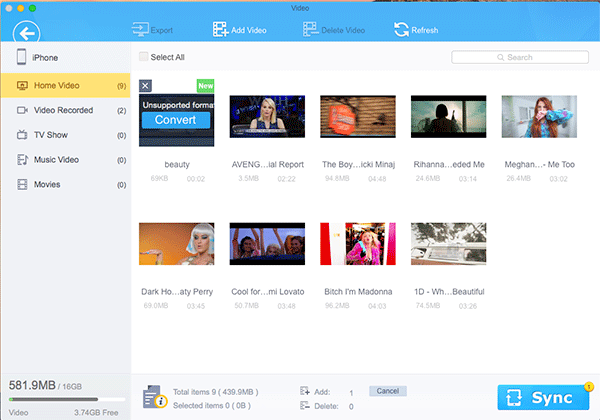The width and height of the screenshot is (600, 420).
Task: Click the Video Recorded count (2)
Action: point(121,111)
